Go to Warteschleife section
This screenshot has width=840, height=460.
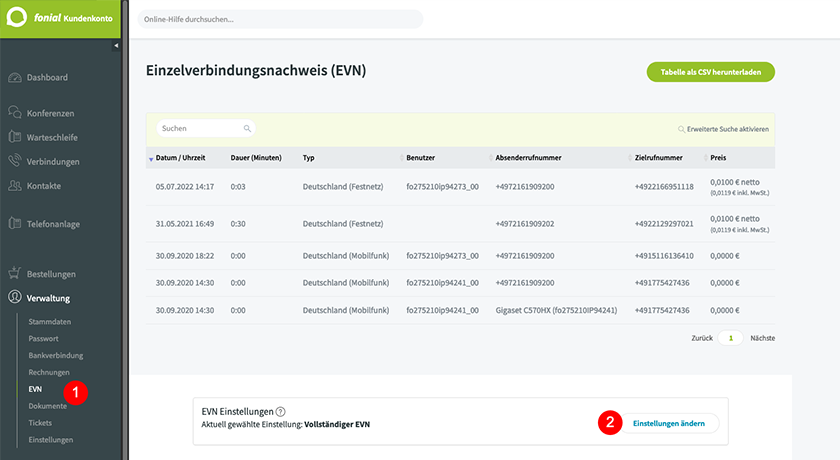(52, 137)
